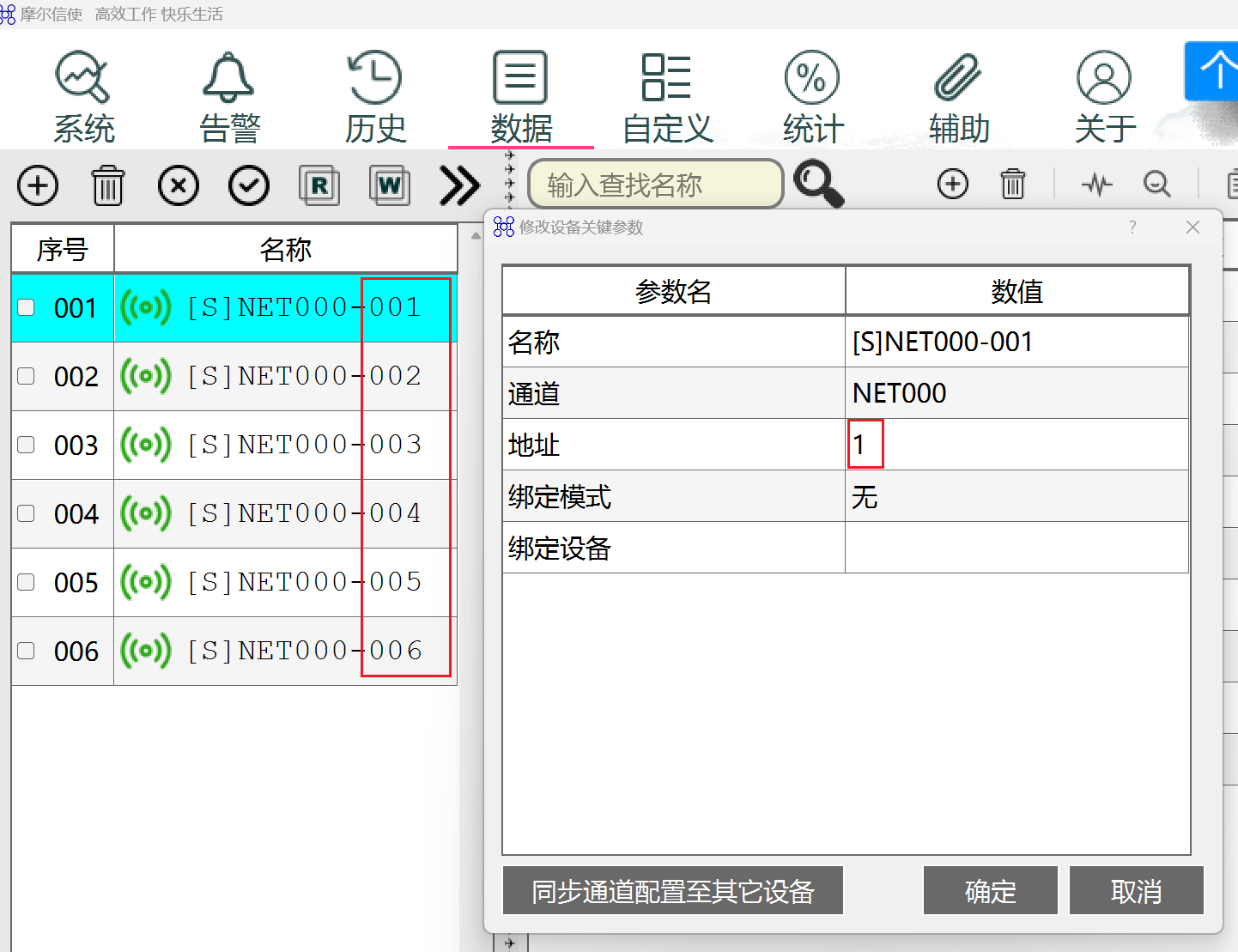Image resolution: width=1238 pixels, height=952 pixels.
Task: Check the checkbox for row 002
Action: tap(27, 376)
